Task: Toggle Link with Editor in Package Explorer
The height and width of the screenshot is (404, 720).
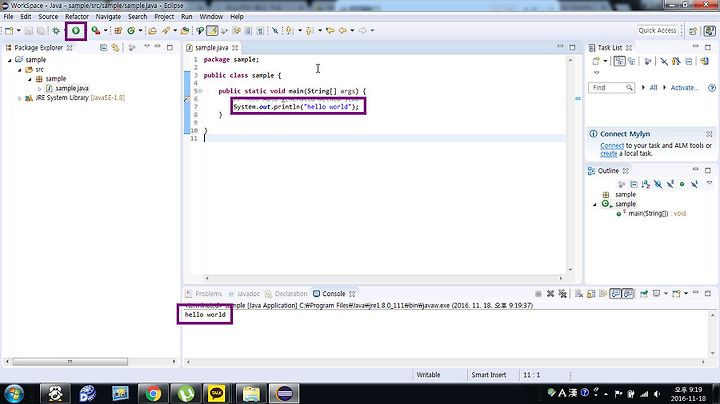Action: coord(115,47)
